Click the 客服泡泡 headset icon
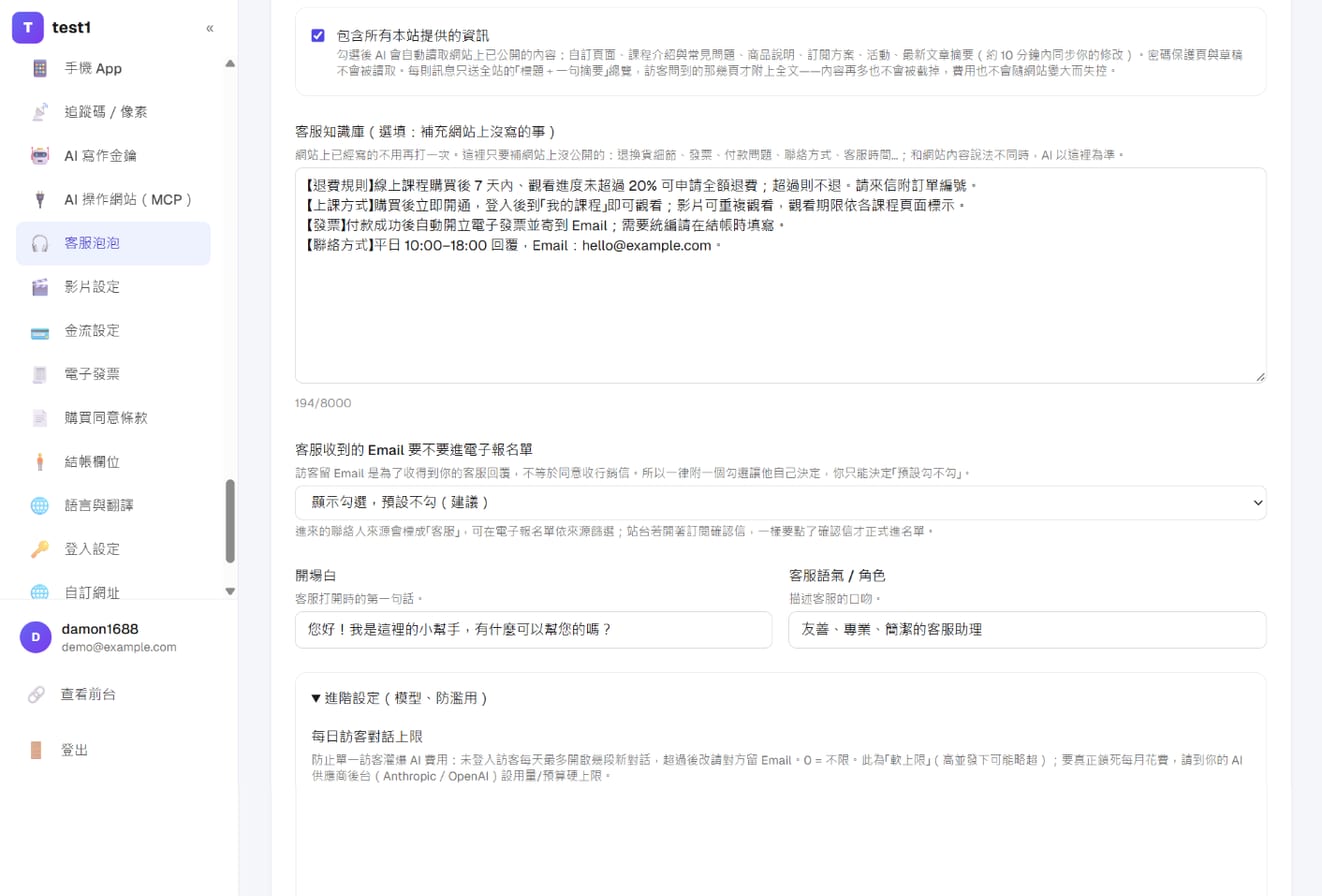 [40, 243]
